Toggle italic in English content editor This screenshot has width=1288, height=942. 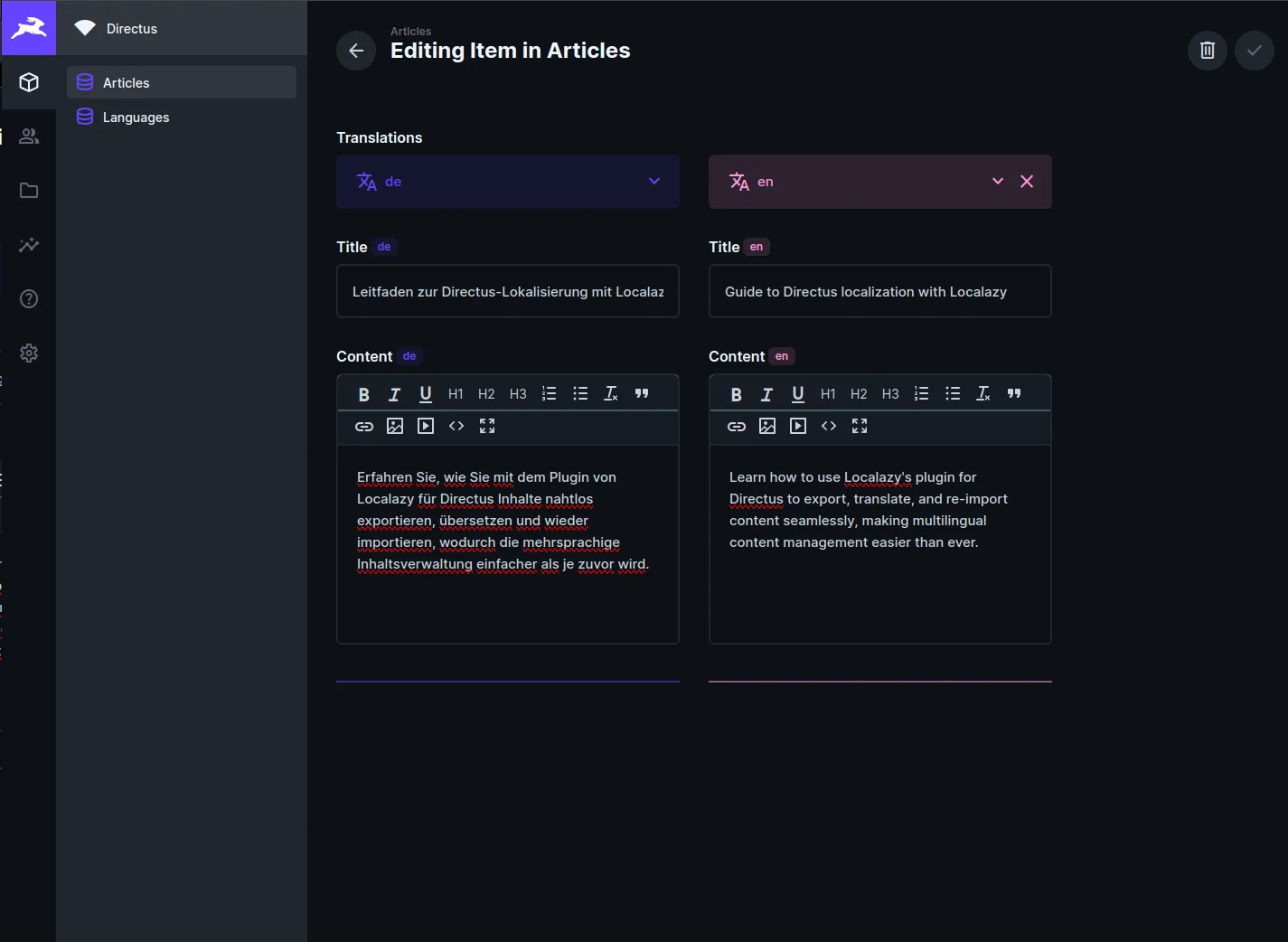coord(766,394)
